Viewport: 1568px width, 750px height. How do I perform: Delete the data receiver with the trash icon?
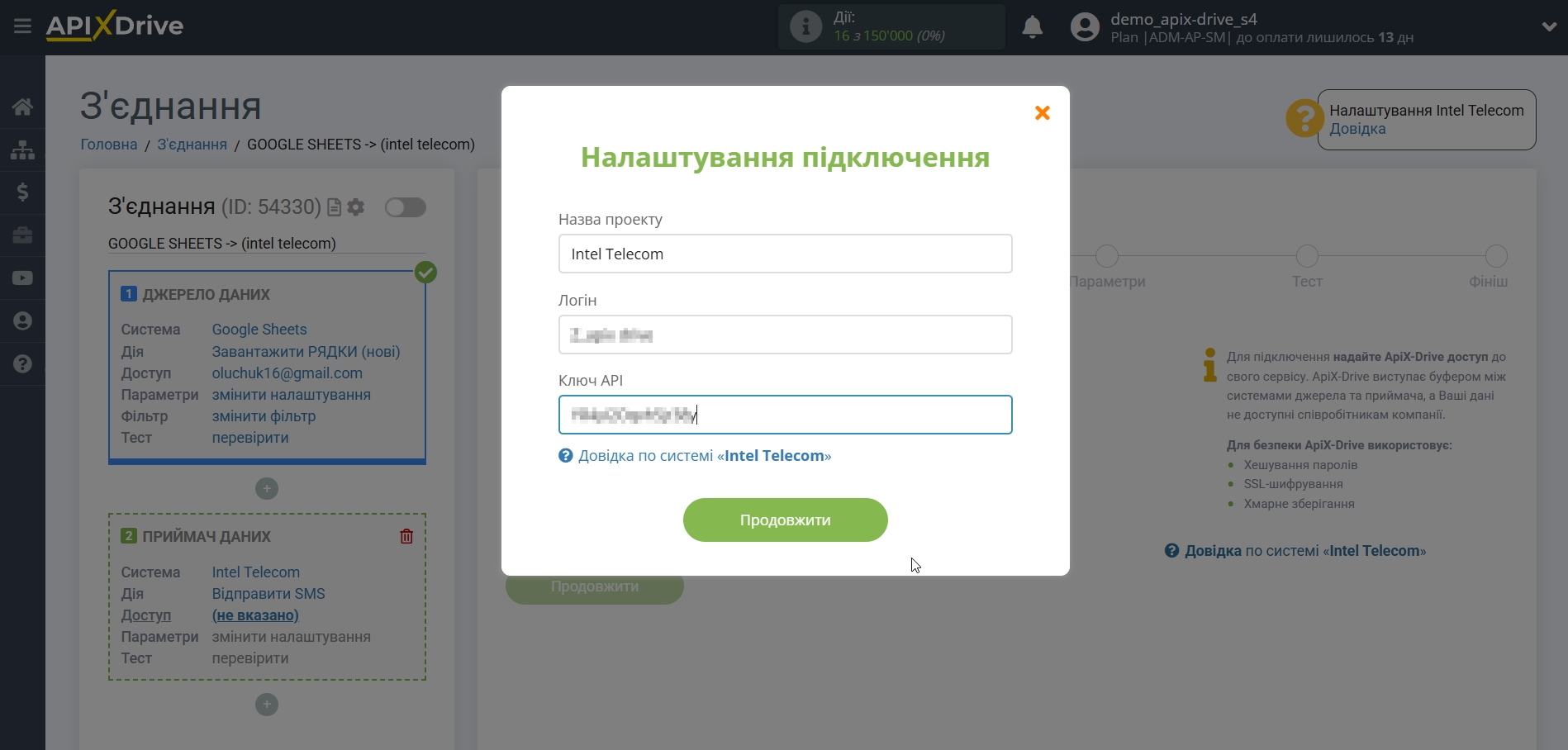pyautogui.click(x=406, y=536)
